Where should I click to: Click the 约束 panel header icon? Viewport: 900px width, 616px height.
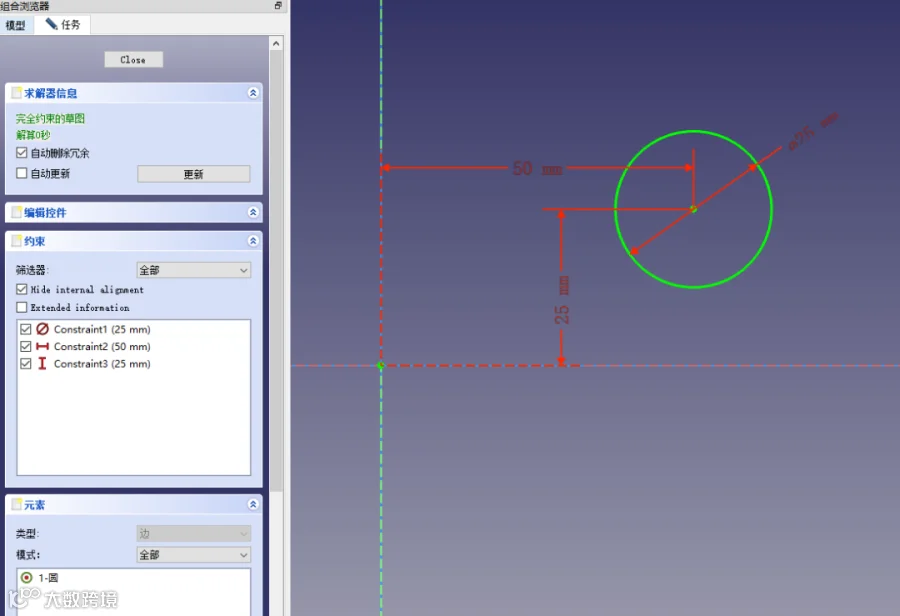pyautogui.click(x=17, y=241)
